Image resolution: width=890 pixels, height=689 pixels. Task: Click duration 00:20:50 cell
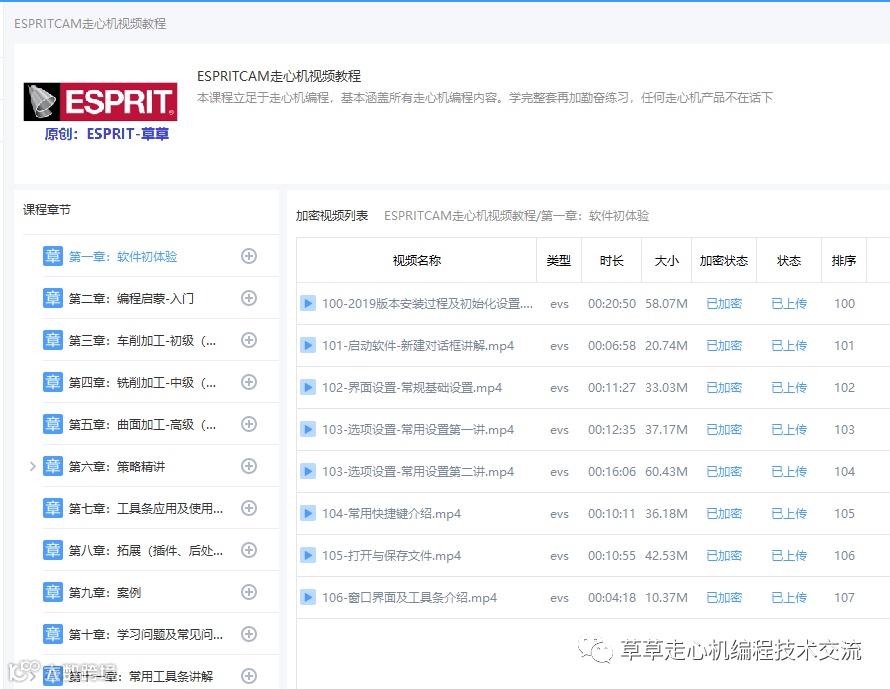tap(612, 304)
